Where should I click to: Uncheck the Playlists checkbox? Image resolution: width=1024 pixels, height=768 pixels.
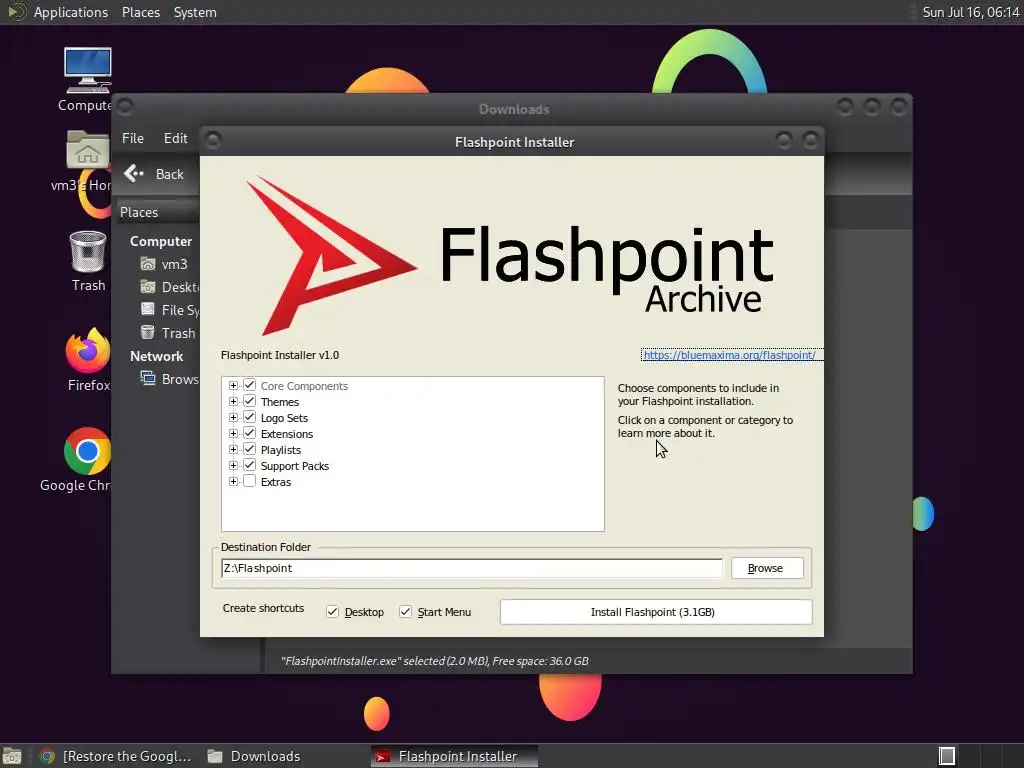(x=249, y=449)
